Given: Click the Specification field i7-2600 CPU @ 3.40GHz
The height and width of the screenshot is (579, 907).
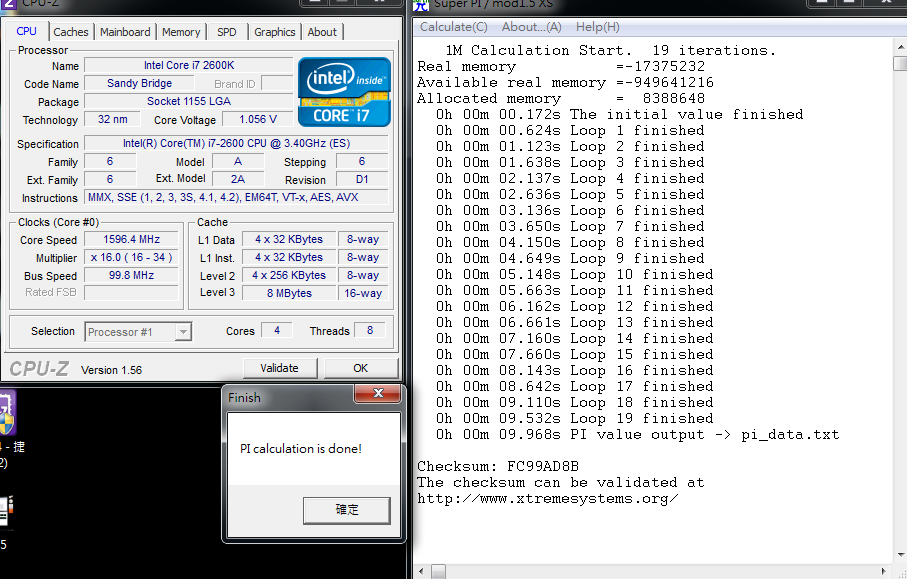Looking at the screenshot, I should (x=236, y=143).
